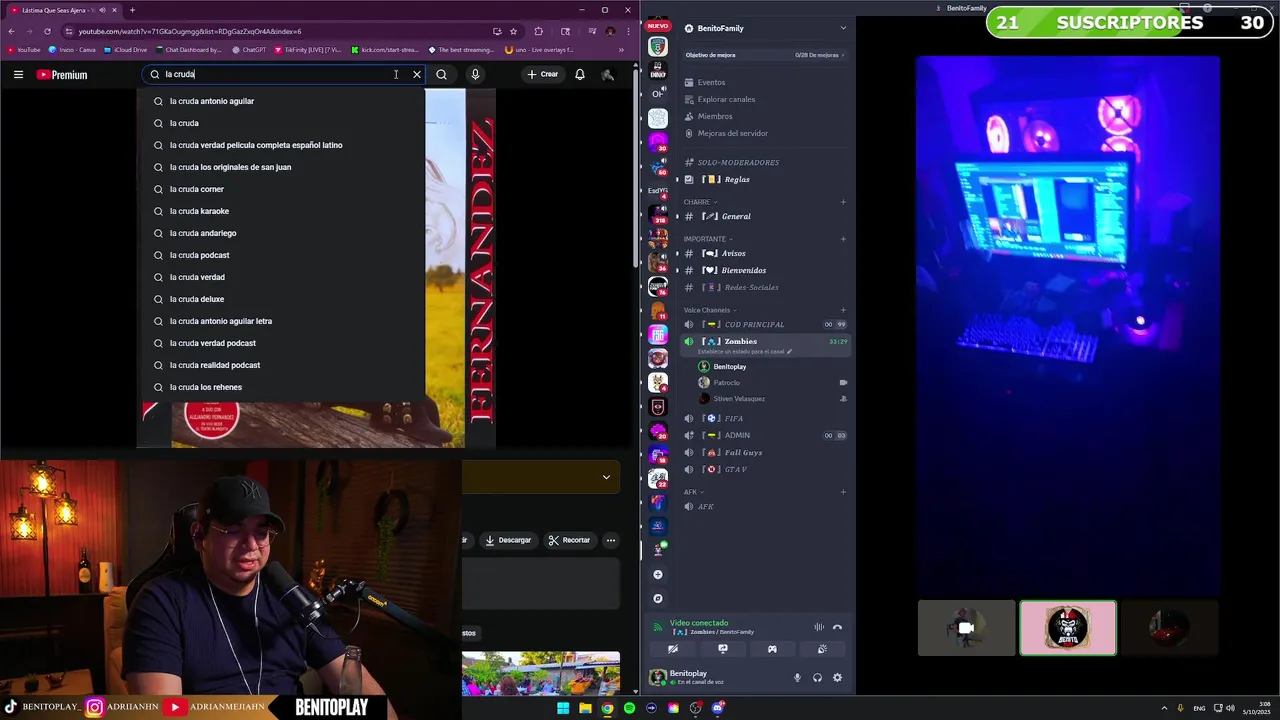
Task: Open the YouTube account avatar menu
Action: tap(608, 74)
